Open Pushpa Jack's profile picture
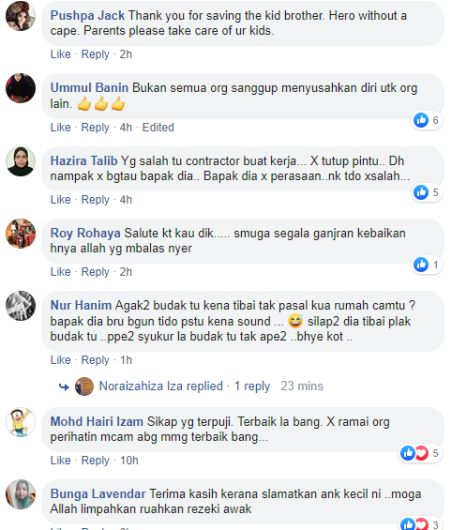Screen dimensions: 467x530 click(21, 16)
